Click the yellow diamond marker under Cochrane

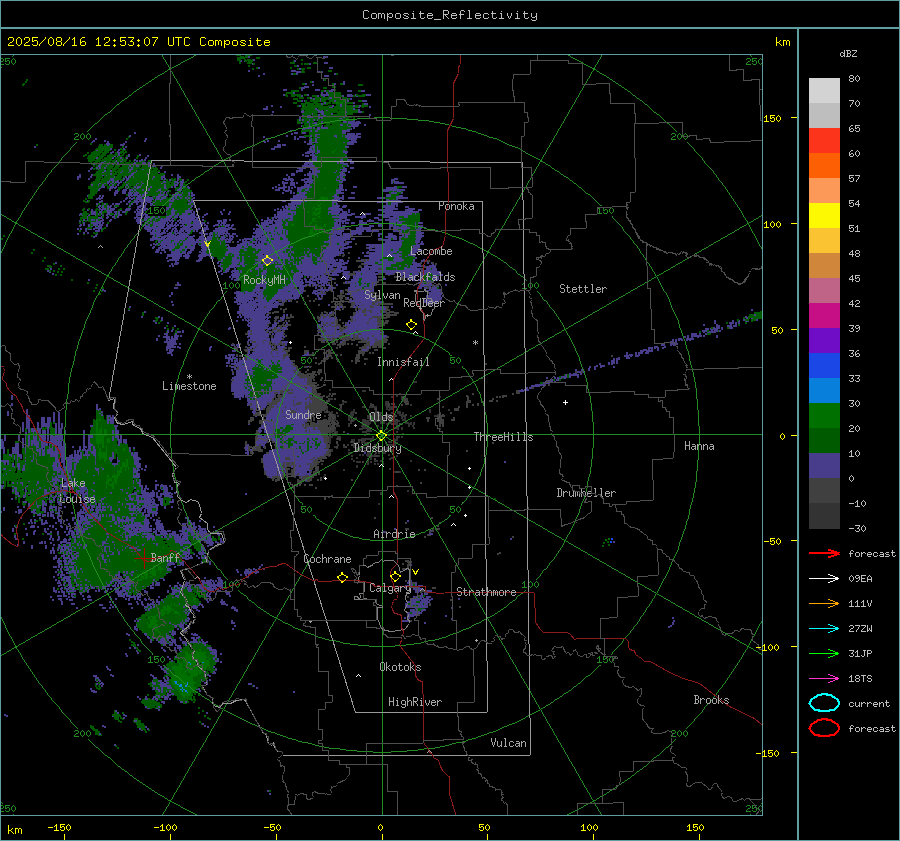point(343,577)
